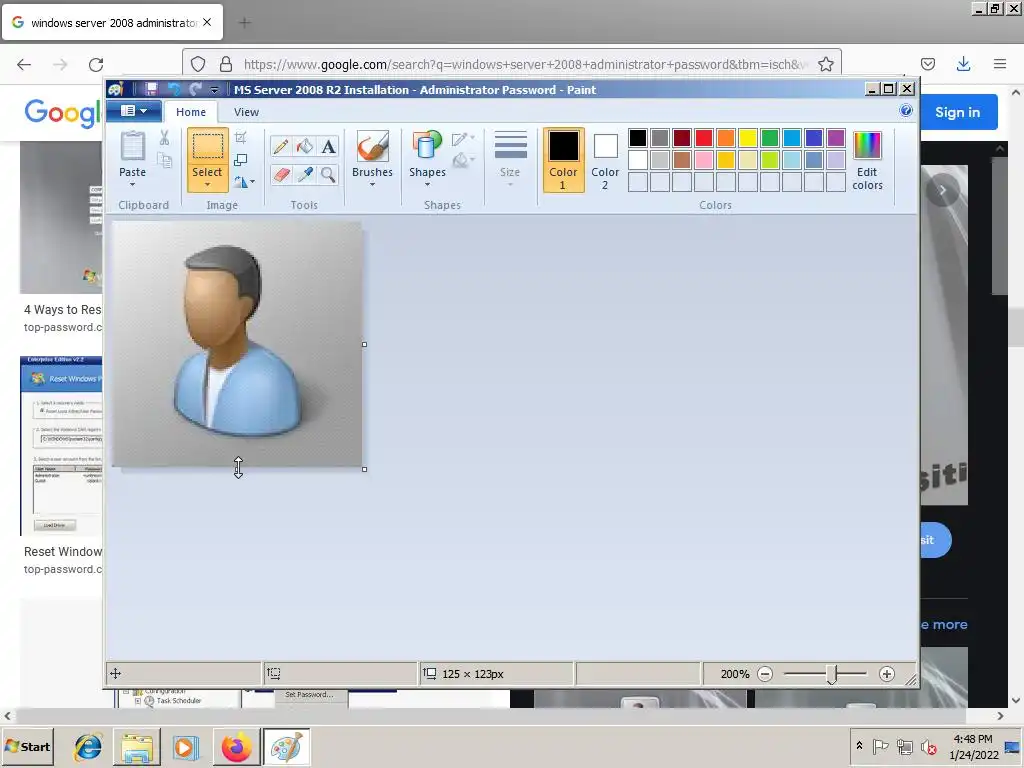Open the Size line thickness dropdown
Screen dimensions: 1024x768
[x=510, y=160]
